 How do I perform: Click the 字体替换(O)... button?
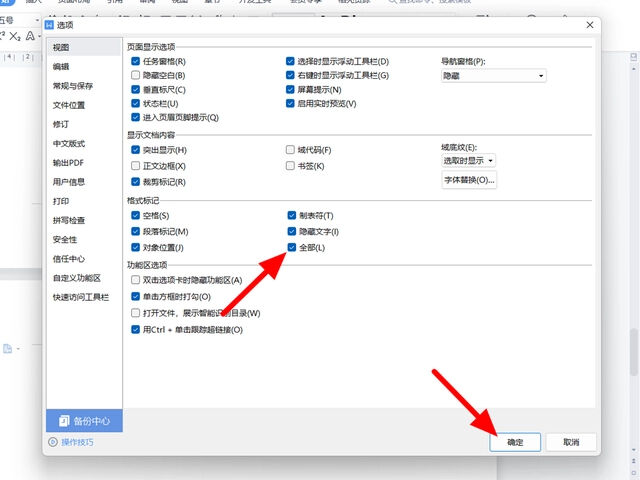click(x=469, y=180)
